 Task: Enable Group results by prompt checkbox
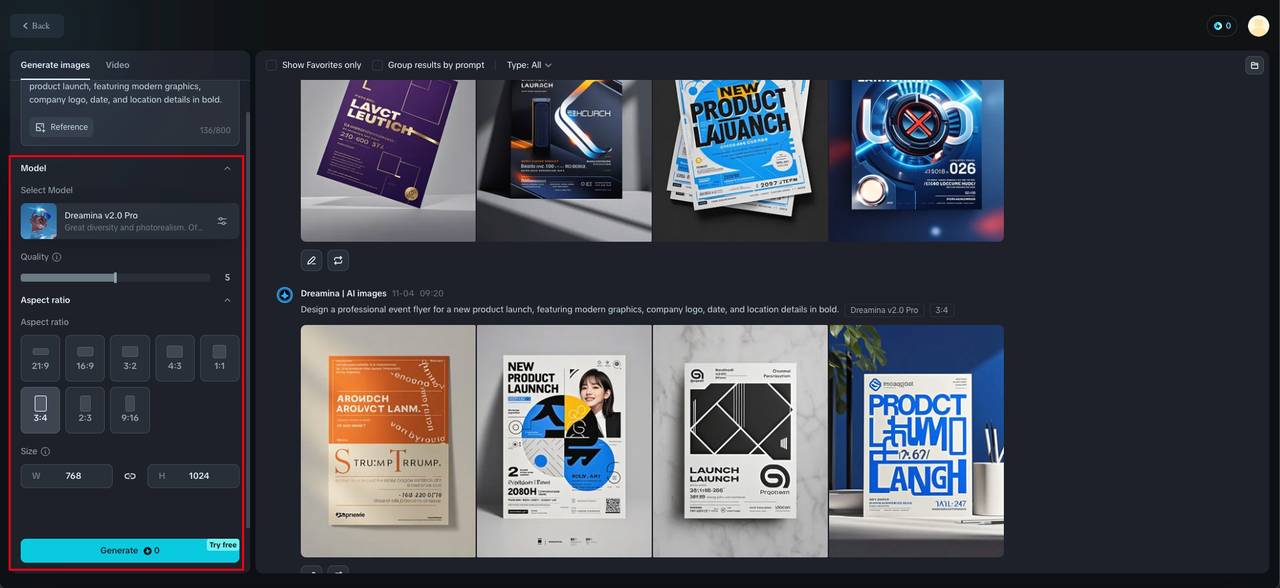coord(377,65)
